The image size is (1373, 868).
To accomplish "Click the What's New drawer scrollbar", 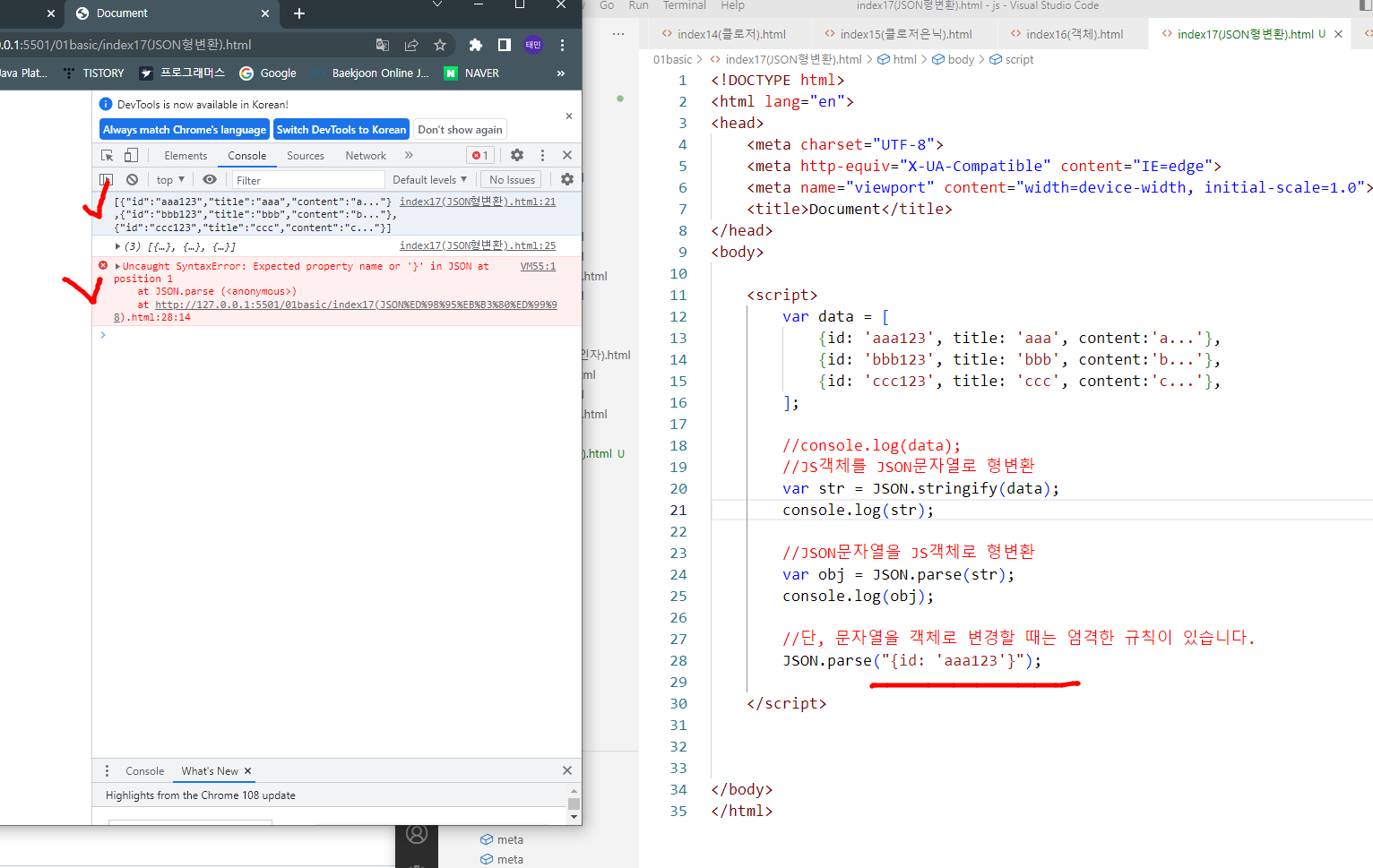I will click(x=574, y=804).
